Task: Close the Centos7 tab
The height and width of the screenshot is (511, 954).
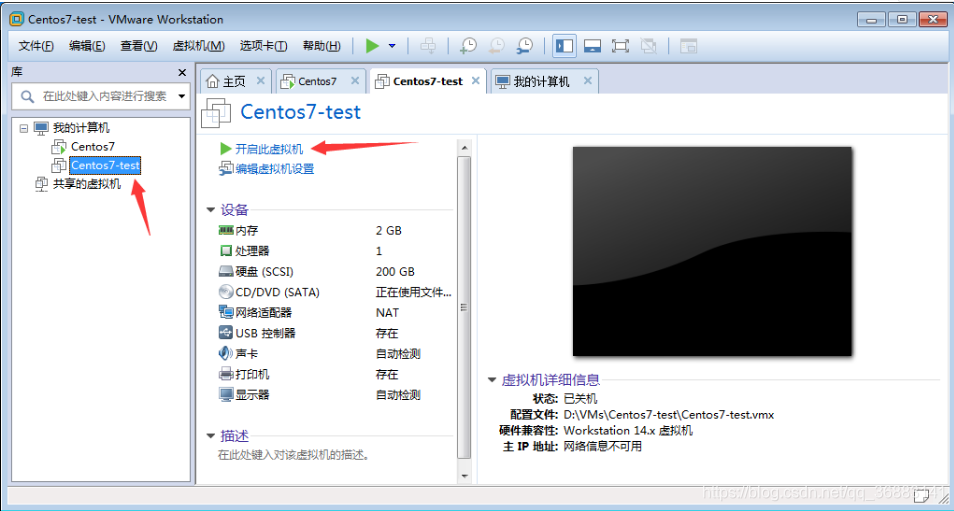Action: point(355,80)
